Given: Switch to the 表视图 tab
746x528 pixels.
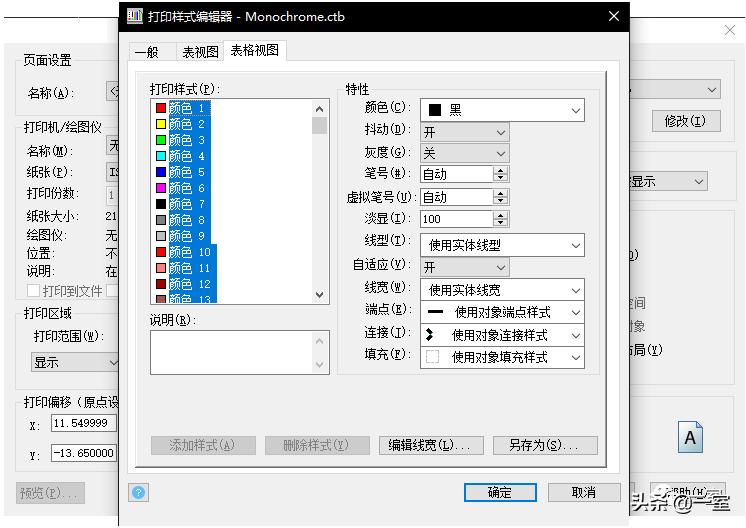Looking at the screenshot, I should (x=200, y=52).
